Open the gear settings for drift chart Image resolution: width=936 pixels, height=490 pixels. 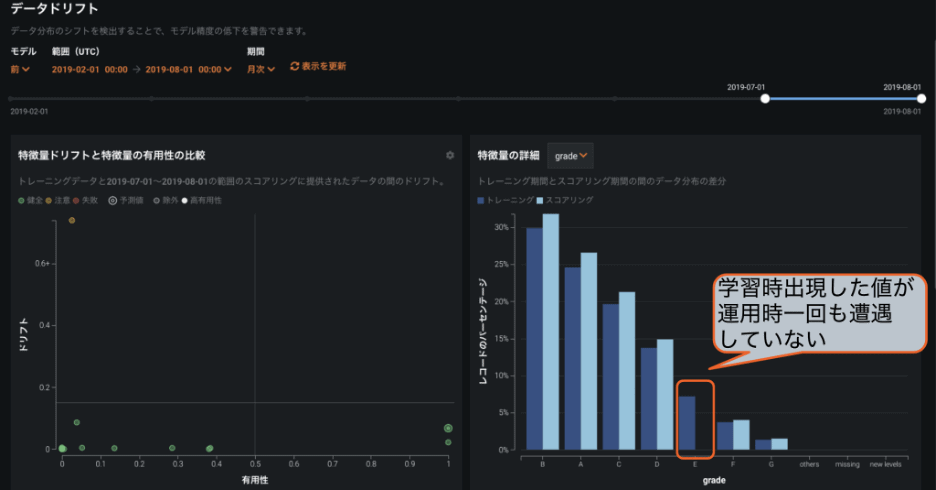[450, 155]
